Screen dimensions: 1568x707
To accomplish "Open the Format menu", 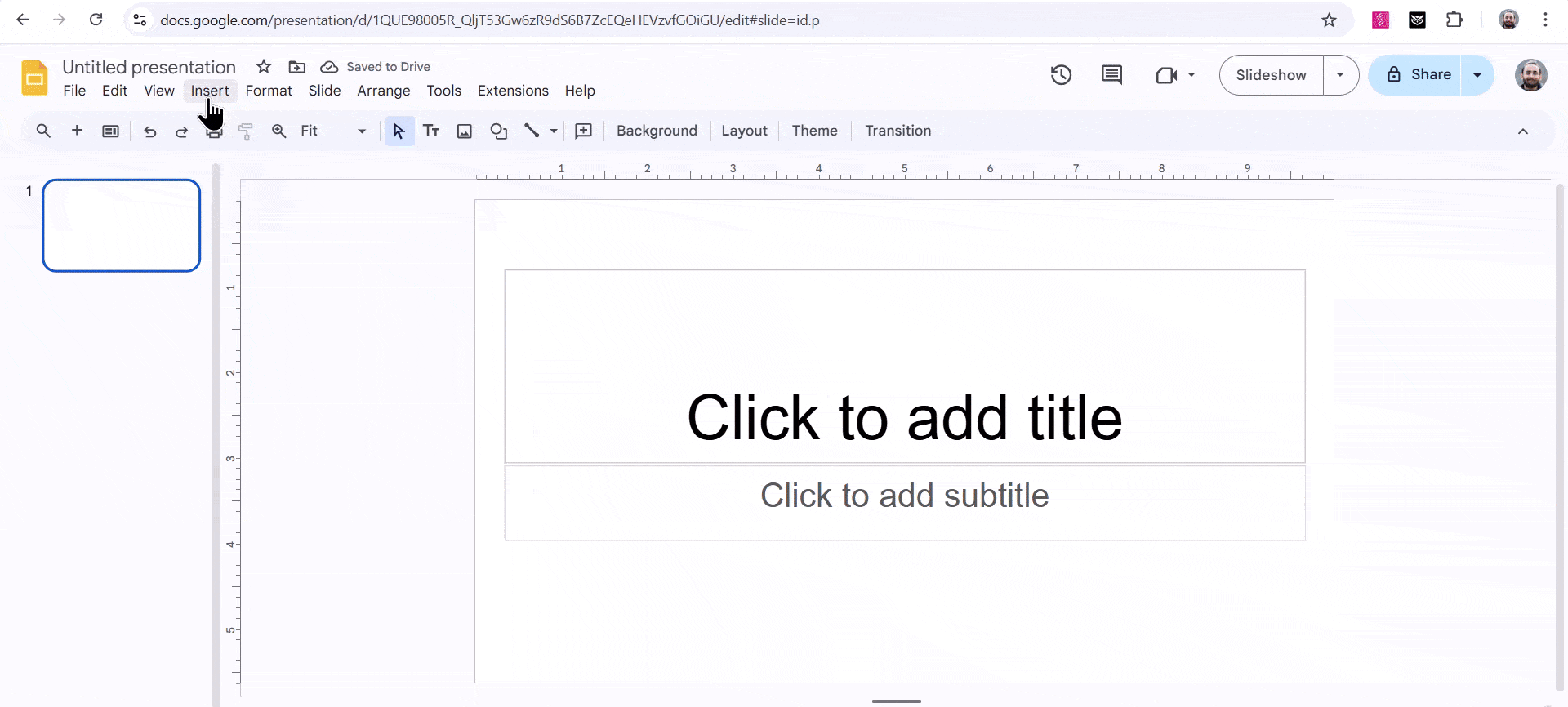I will click(x=269, y=91).
